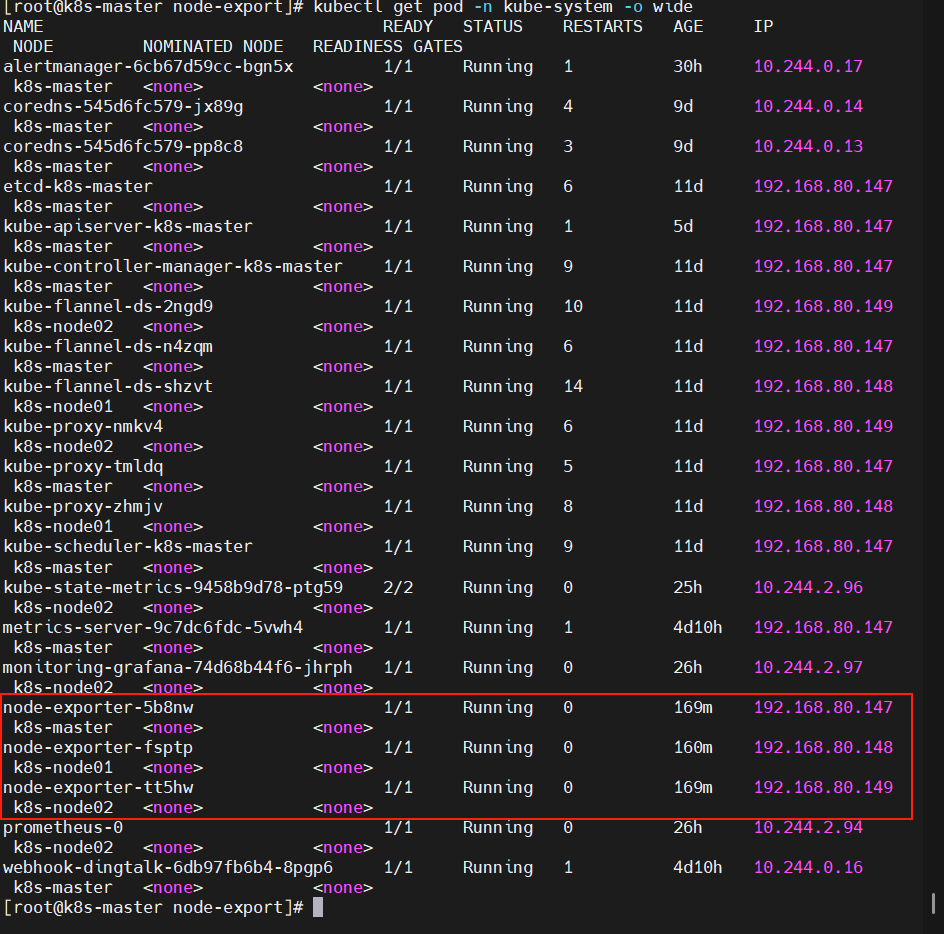Select pod name node-exporter-5b8nw

click(98, 707)
